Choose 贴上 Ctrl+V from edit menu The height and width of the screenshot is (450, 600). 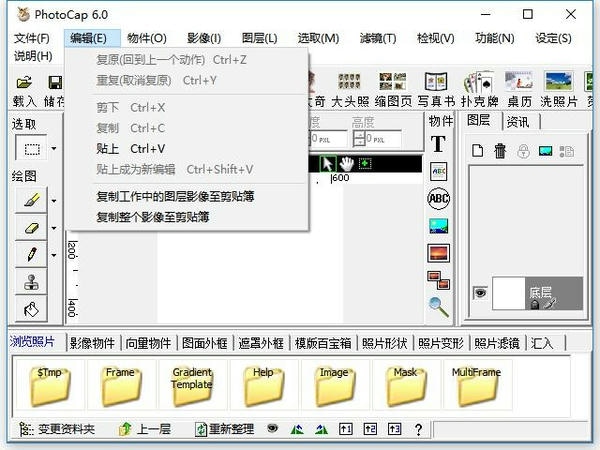coord(187,148)
